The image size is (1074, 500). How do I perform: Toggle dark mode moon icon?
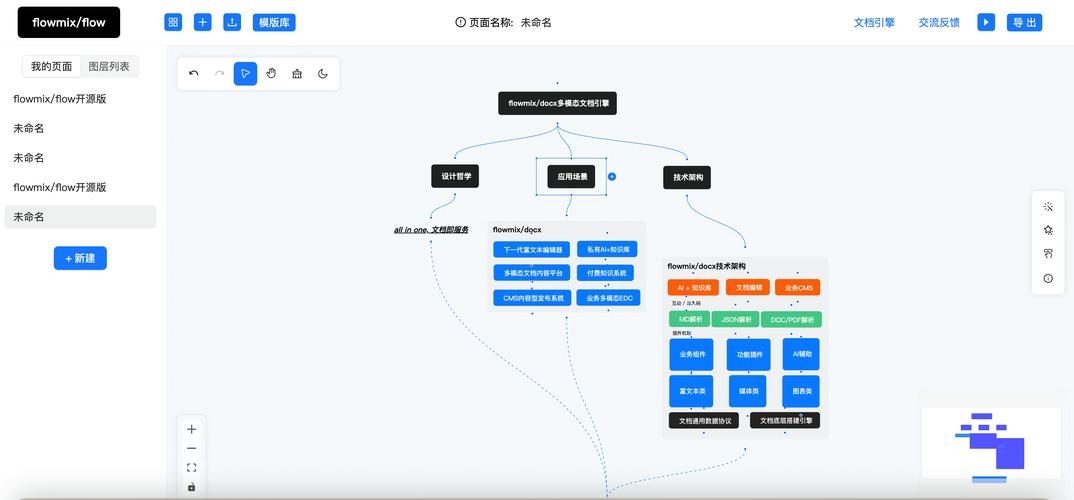click(x=323, y=73)
